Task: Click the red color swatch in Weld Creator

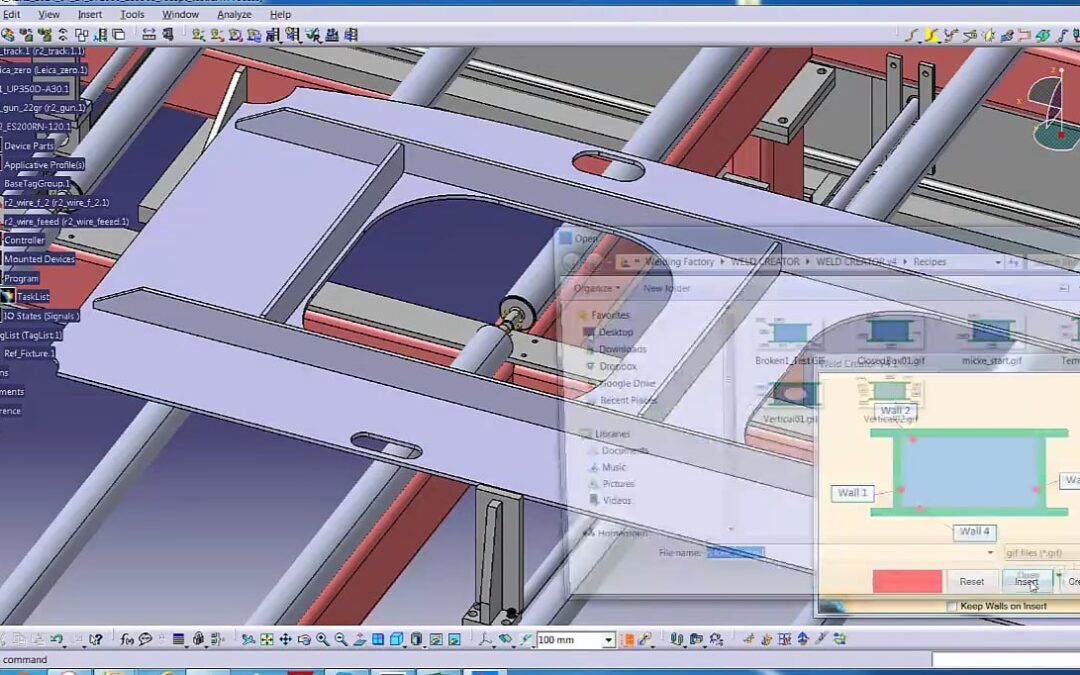Action: pos(906,581)
